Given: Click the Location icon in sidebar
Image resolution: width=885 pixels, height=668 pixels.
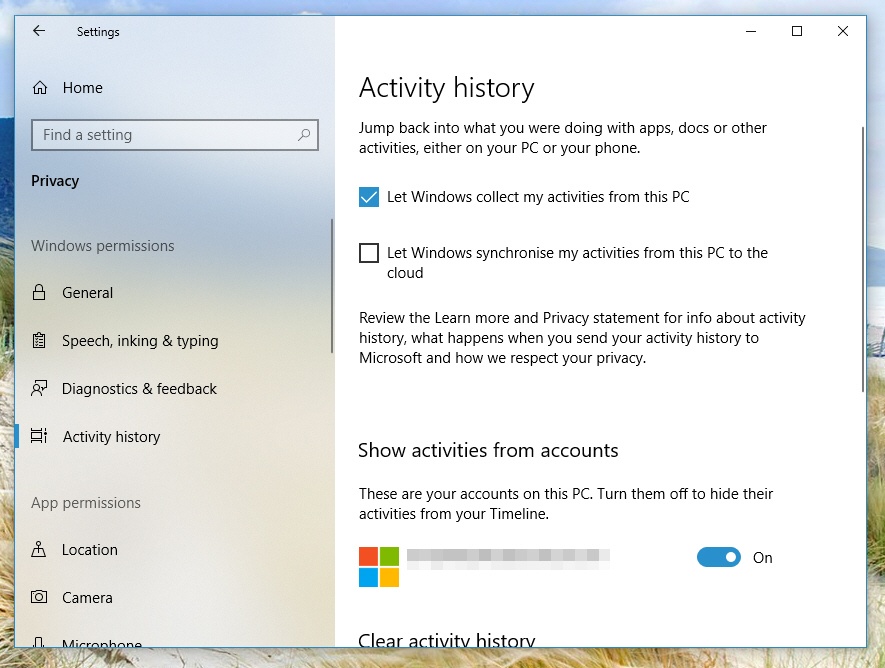Looking at the screenshot, I should pyautogui.click(x=40, y=550).
